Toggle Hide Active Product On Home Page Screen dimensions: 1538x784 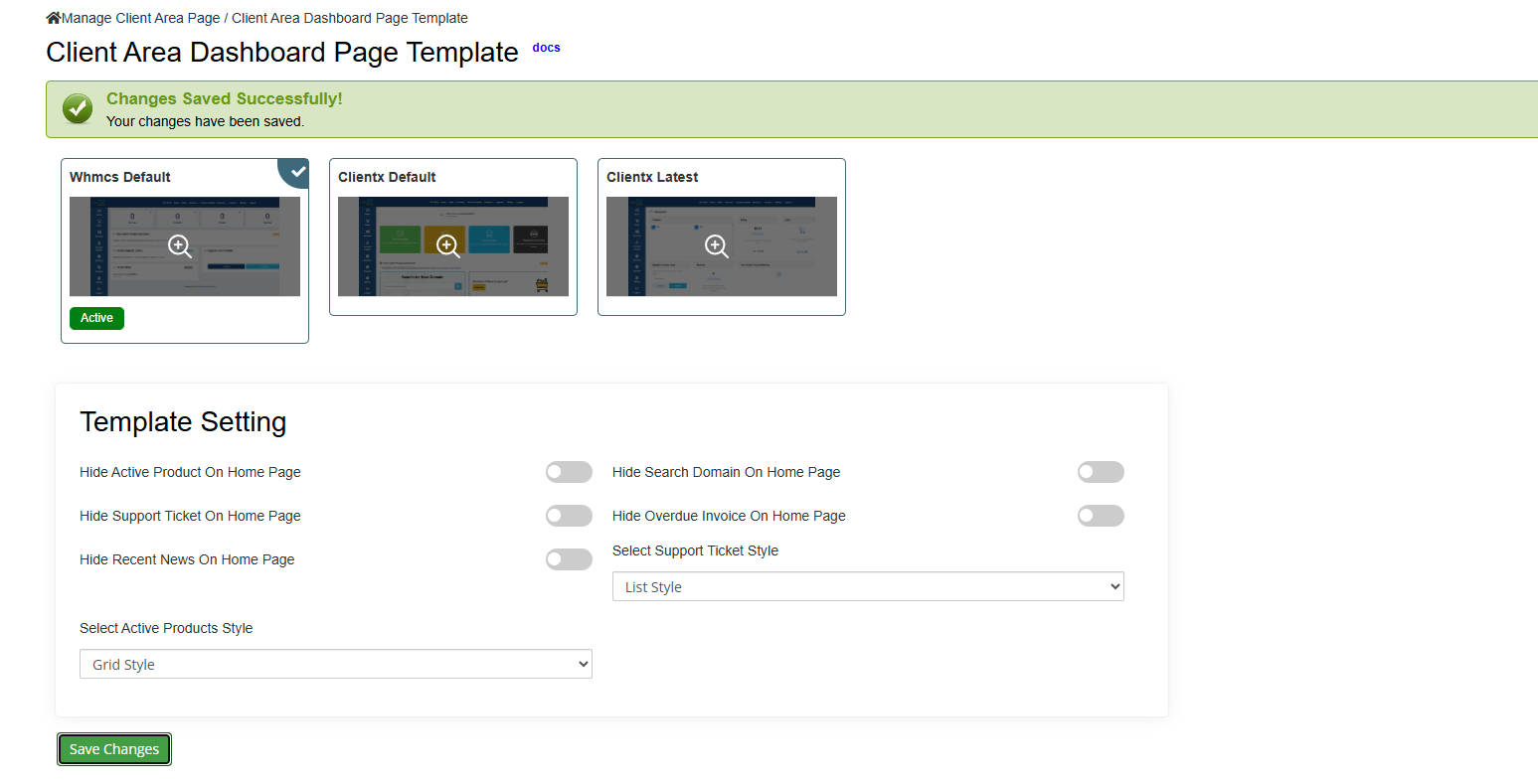point(569,472)
